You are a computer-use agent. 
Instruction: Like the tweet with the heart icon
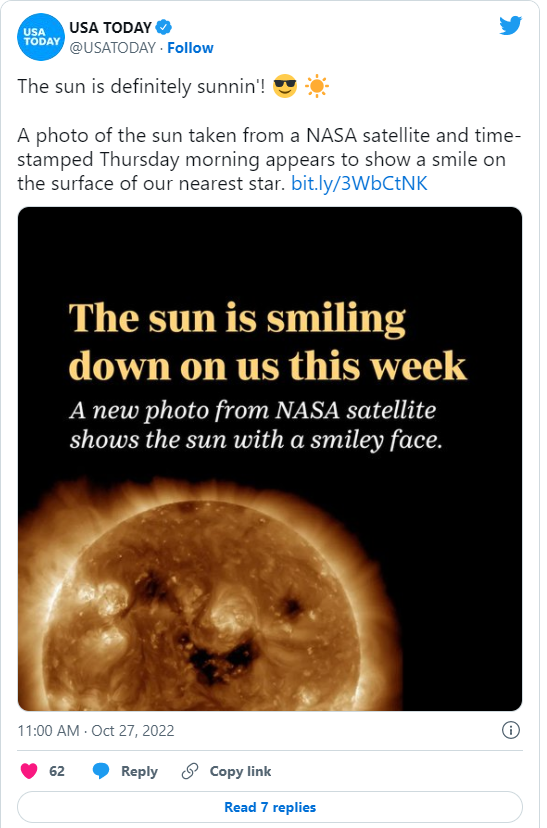[29, 771]
